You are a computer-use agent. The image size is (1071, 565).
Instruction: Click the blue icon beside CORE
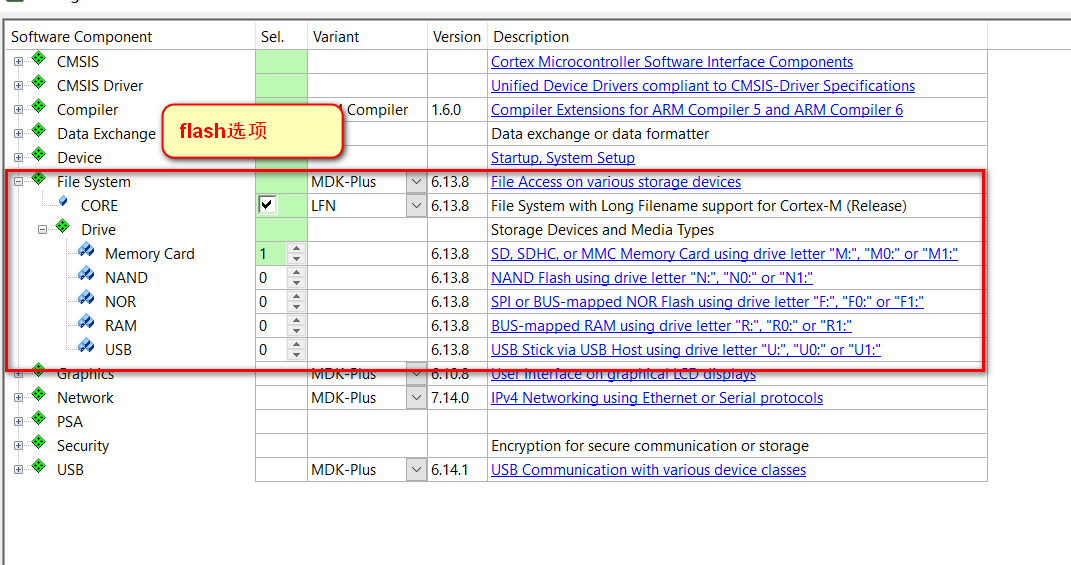(x=64, y=203)
